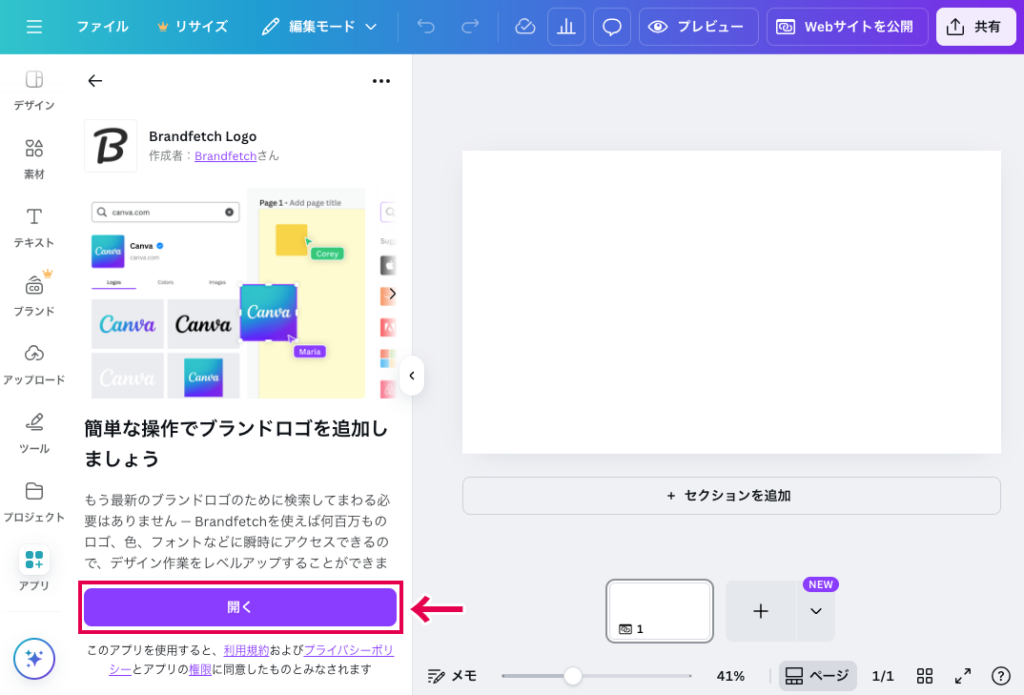Screen dimensions: 1024x695
Task: Open the 権限 permissions link
Action: (x=200, y=670)
